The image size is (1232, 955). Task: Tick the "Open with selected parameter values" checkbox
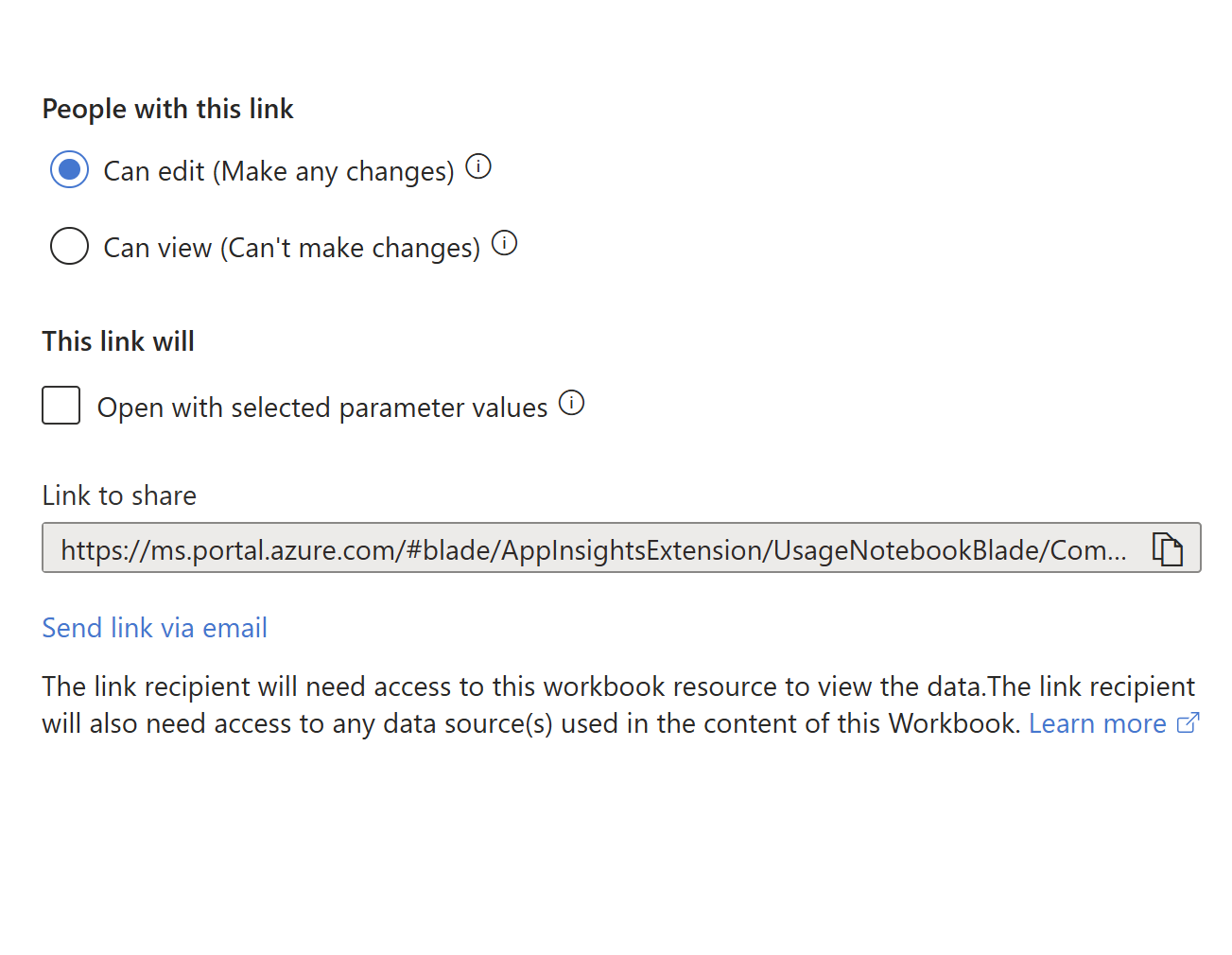61,406
